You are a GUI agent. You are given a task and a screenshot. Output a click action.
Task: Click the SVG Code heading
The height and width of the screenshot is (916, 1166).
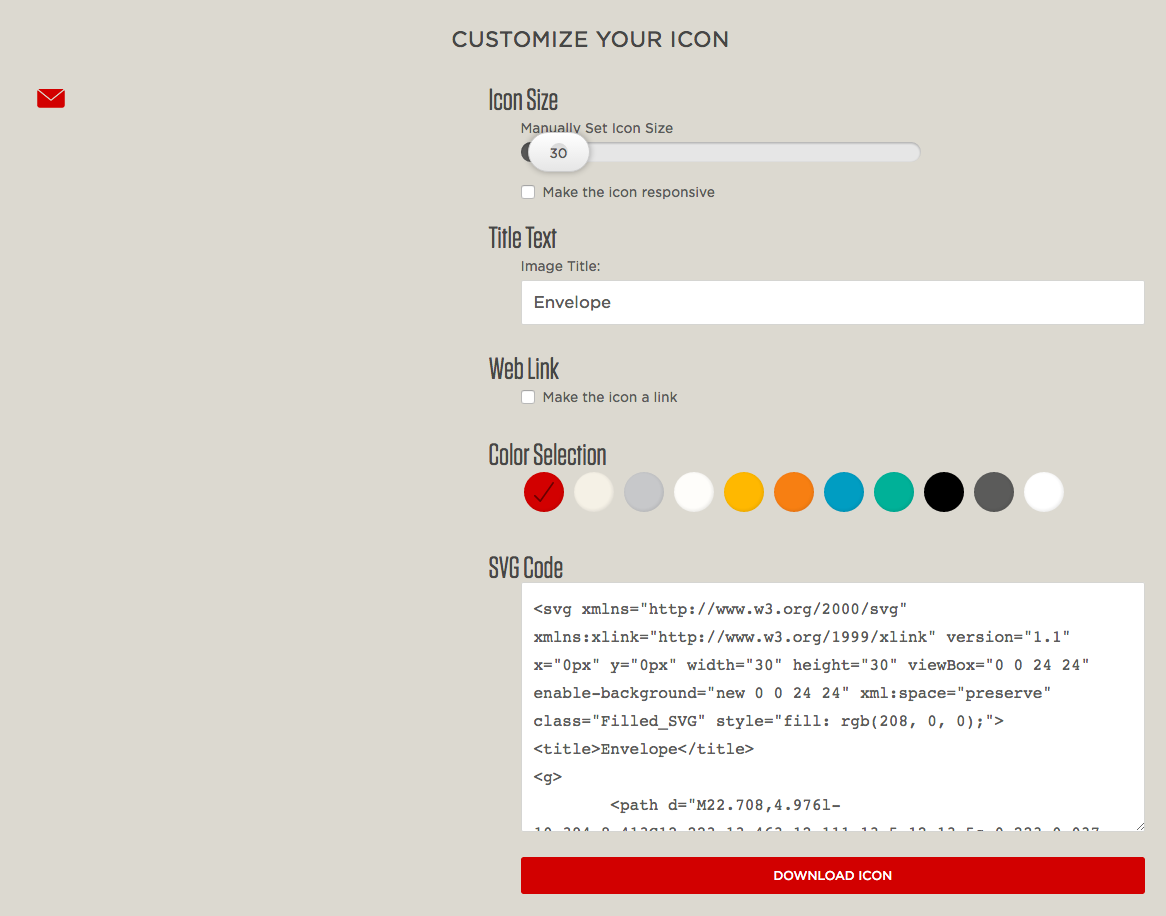[526, 568]
